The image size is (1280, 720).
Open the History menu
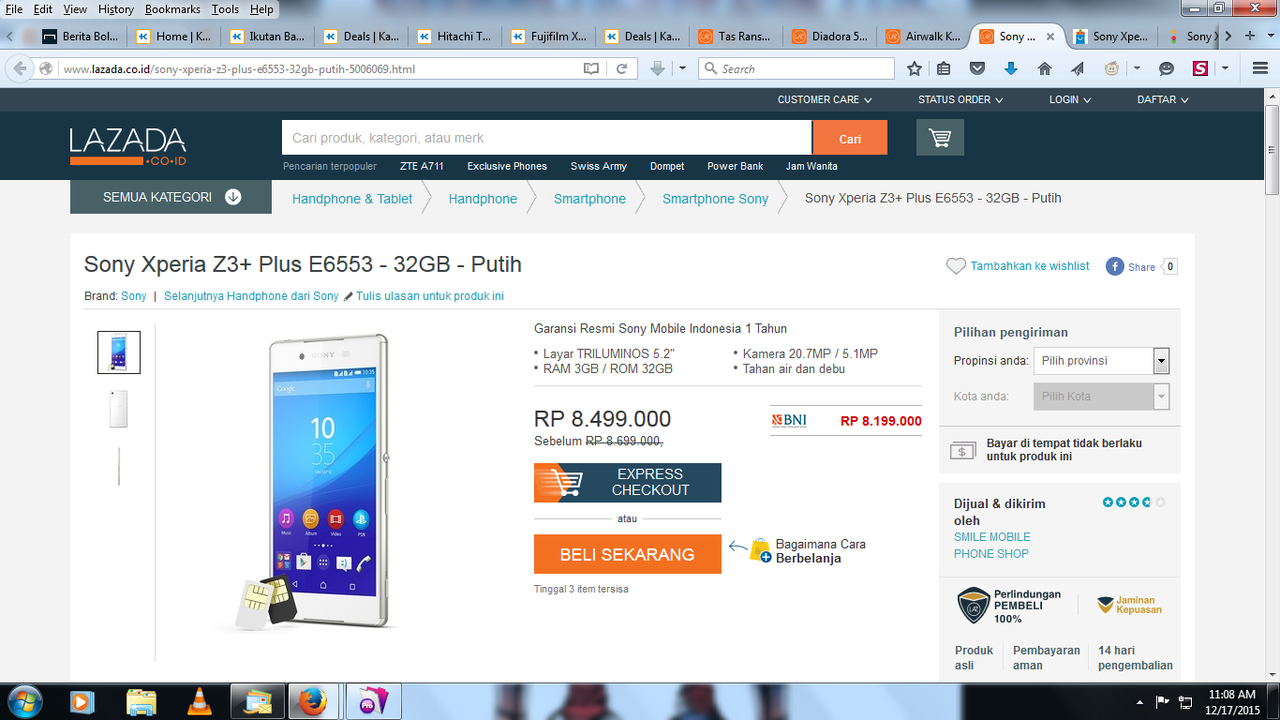[116, 9]
